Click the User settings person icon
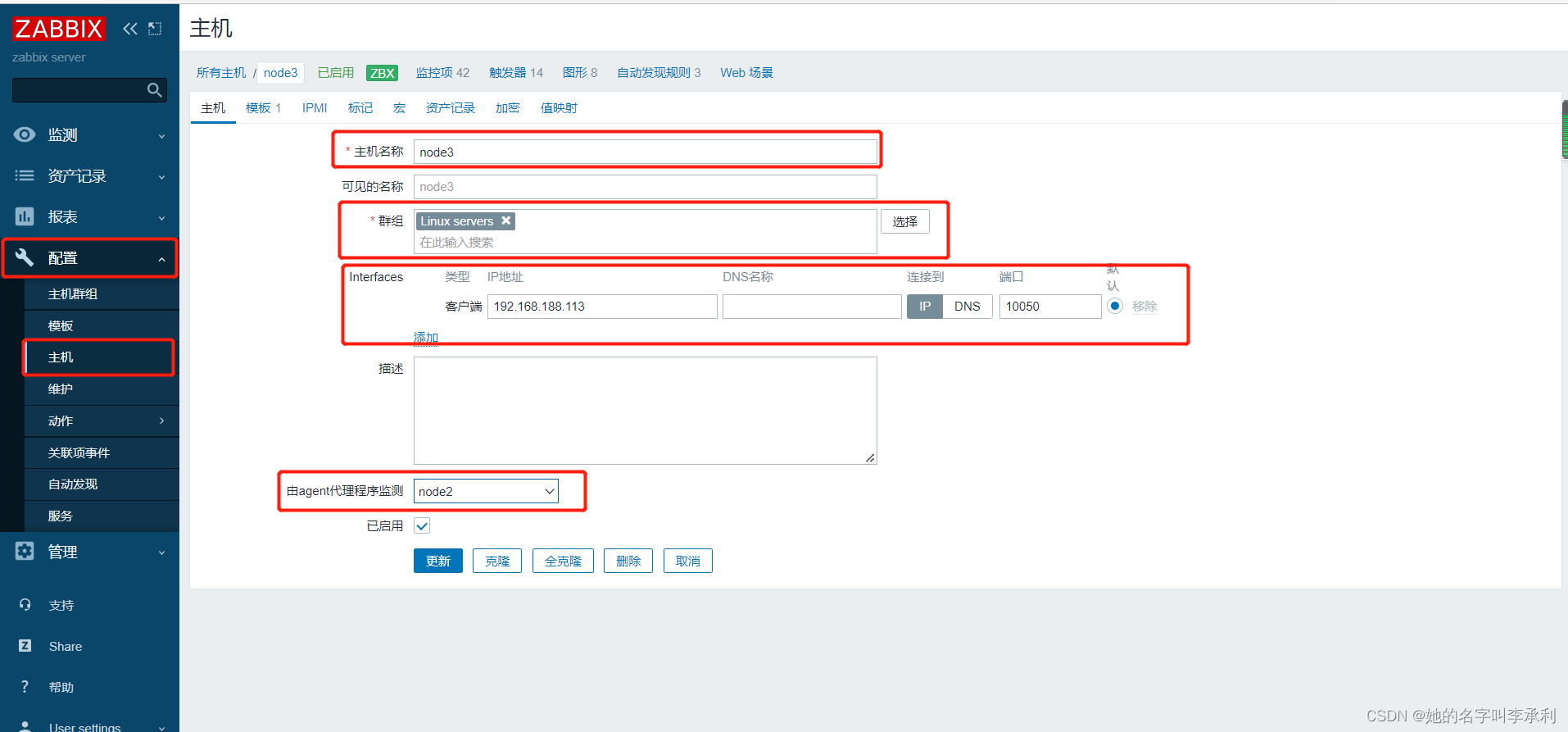1568x732 pixels. pos(25,726)
